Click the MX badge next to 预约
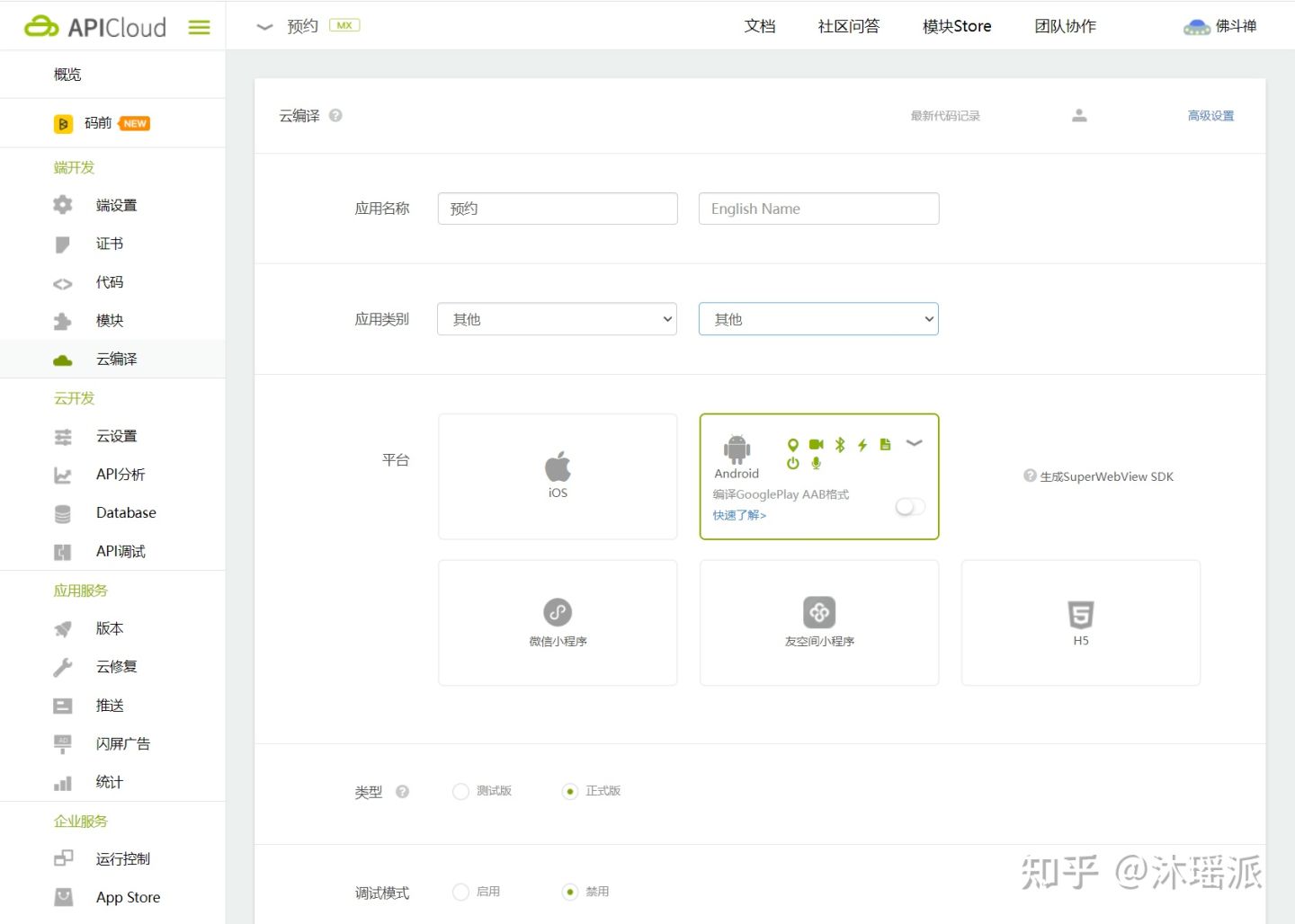Screen dimensions: 1295x924 pyautogui.click(x=344, y=25)
